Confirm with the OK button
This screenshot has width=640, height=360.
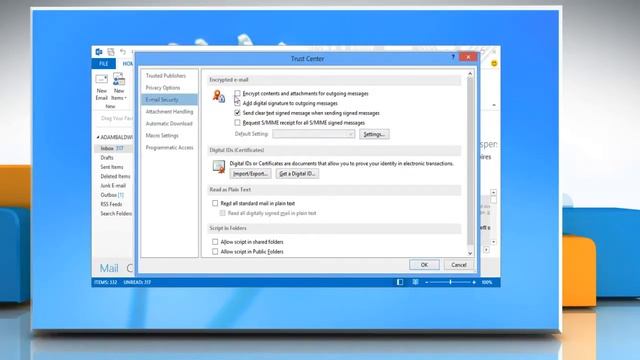(x=424, y=265)
